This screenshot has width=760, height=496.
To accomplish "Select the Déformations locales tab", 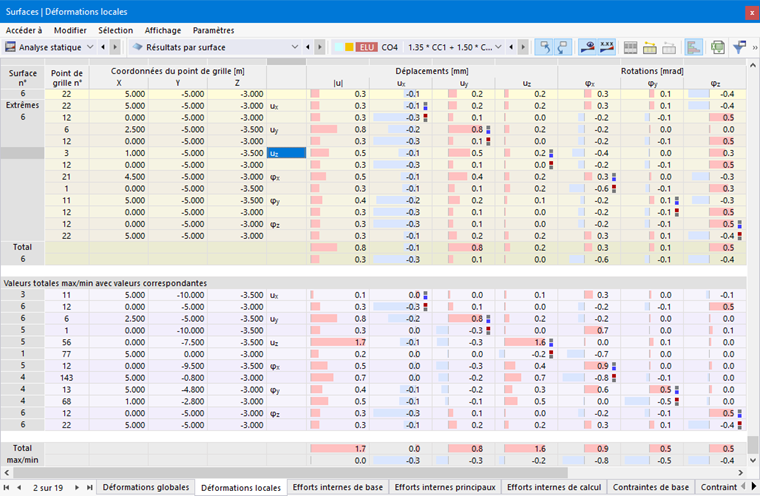I will [241, 488].
